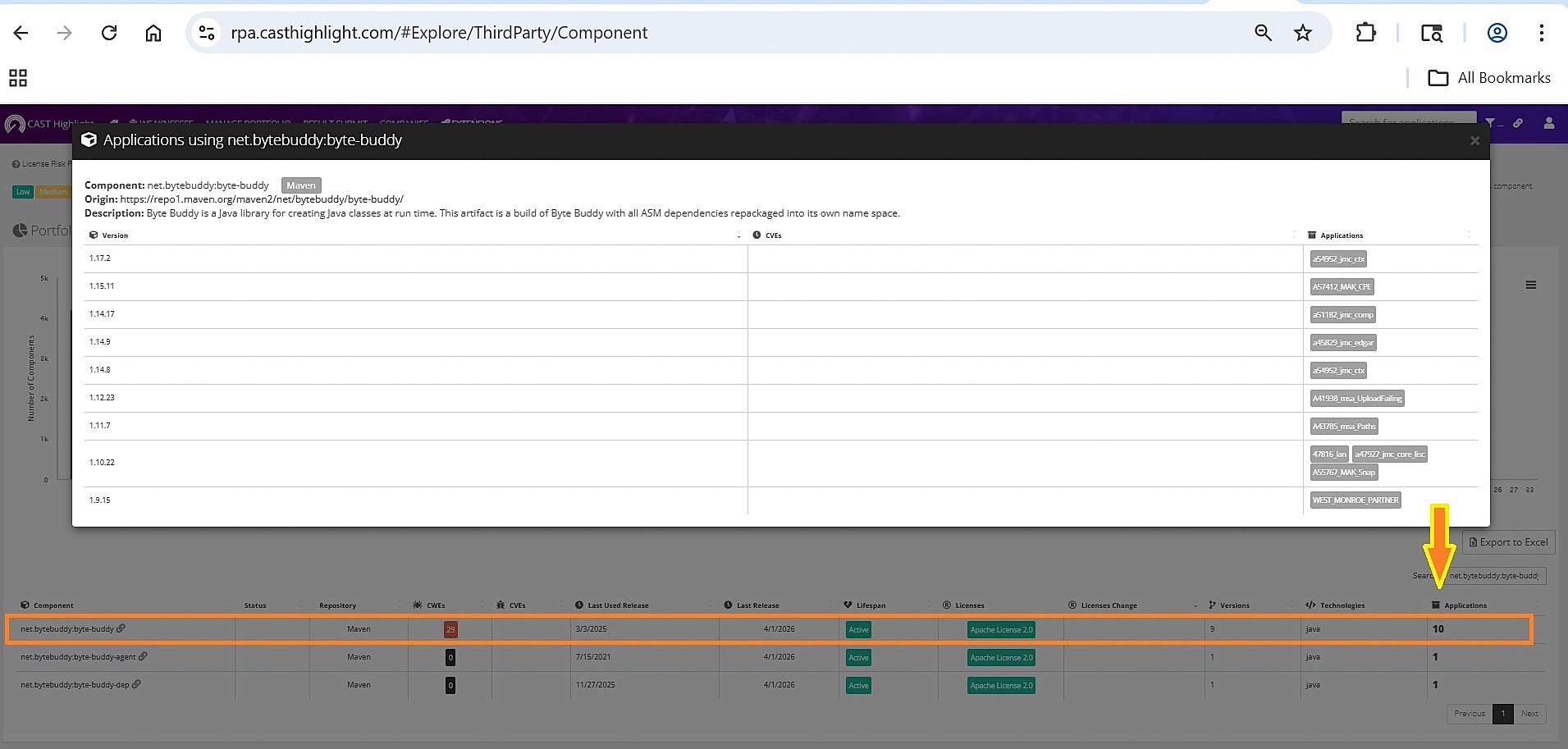The width and height of the screenshot is (1568, 749).
Task: Click the Low risk legend badge
Action: coord(23,192)
